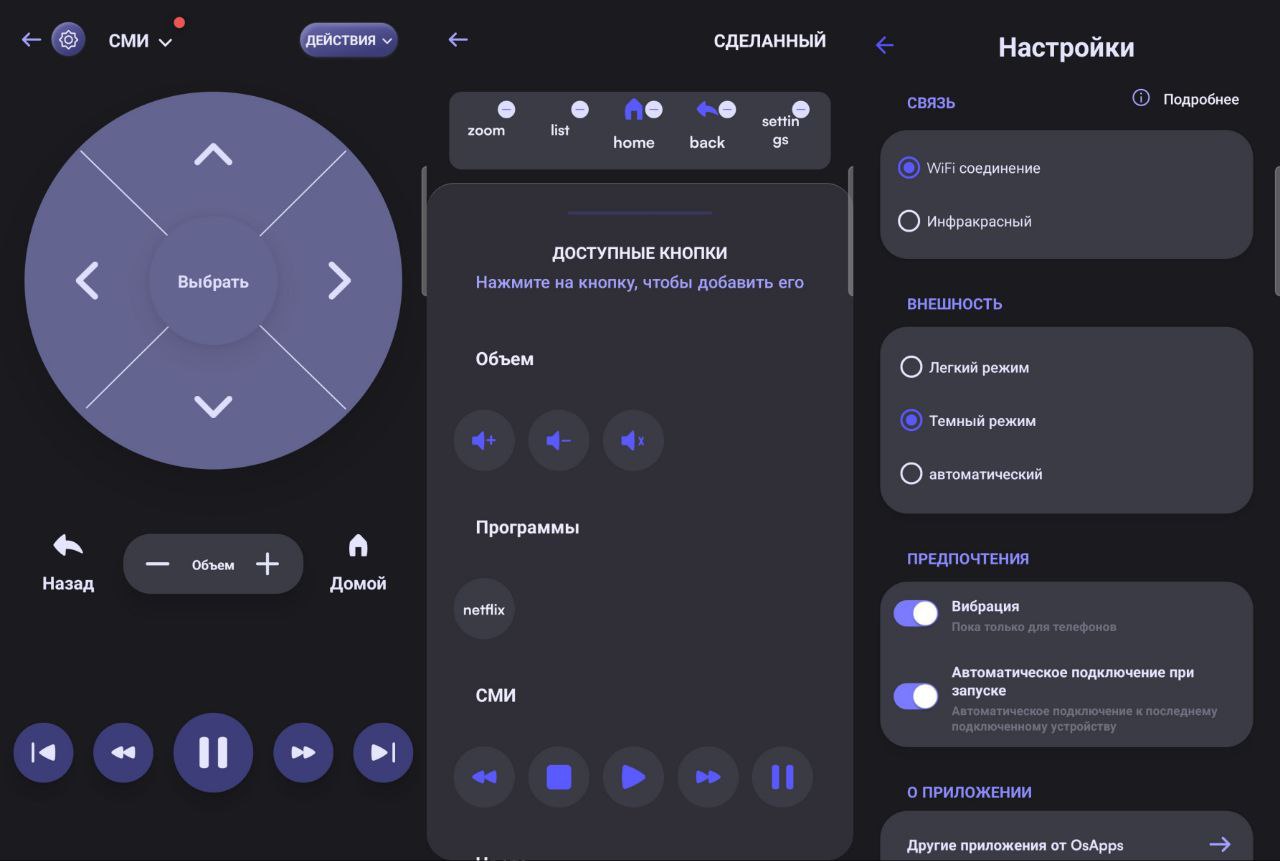The image size is (1280, 861).
Task: Increase volume with the plus button
Action: pyautogui.click(x=267, y=564)
